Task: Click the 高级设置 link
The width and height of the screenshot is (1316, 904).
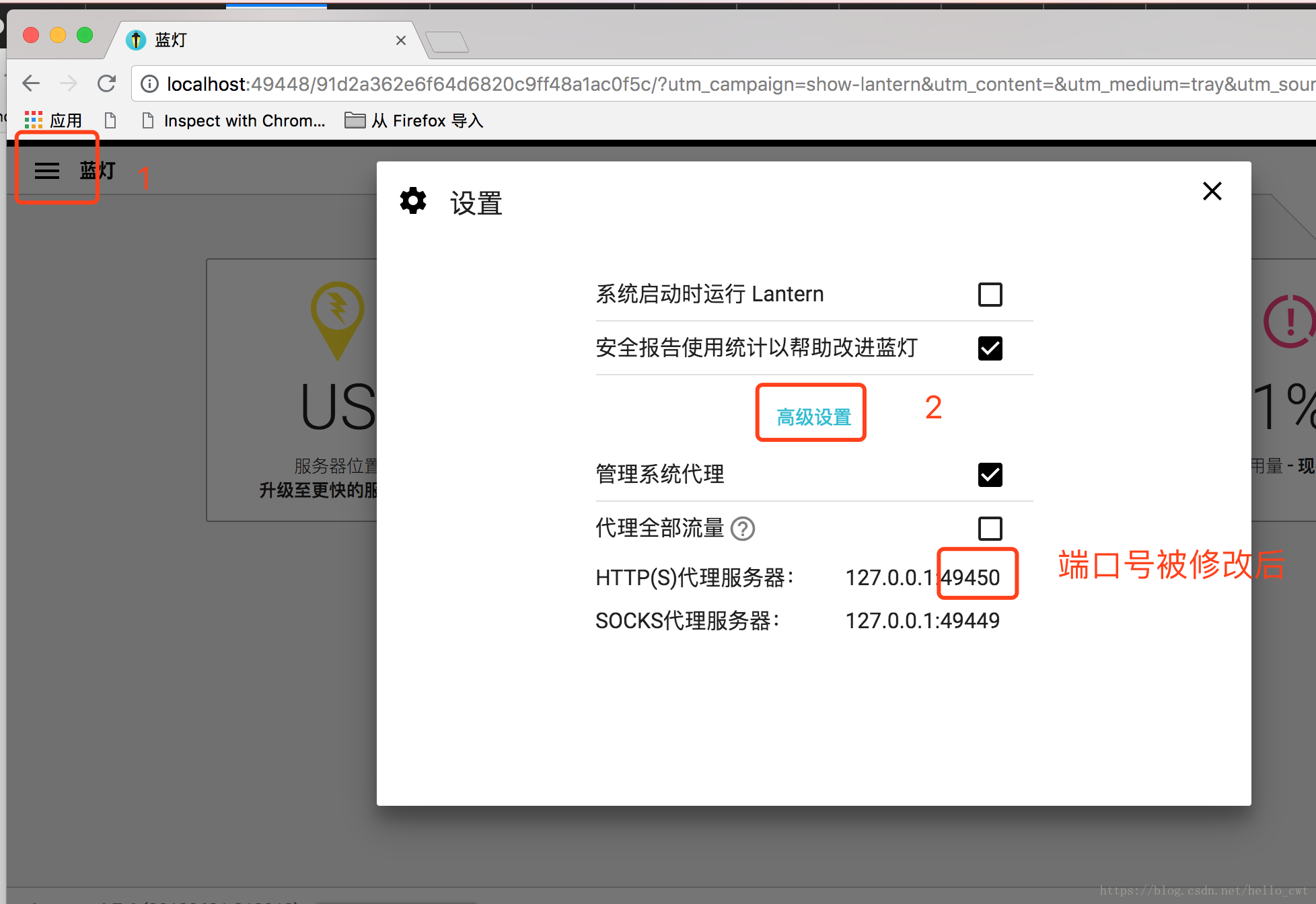Action: pos(814,417)
